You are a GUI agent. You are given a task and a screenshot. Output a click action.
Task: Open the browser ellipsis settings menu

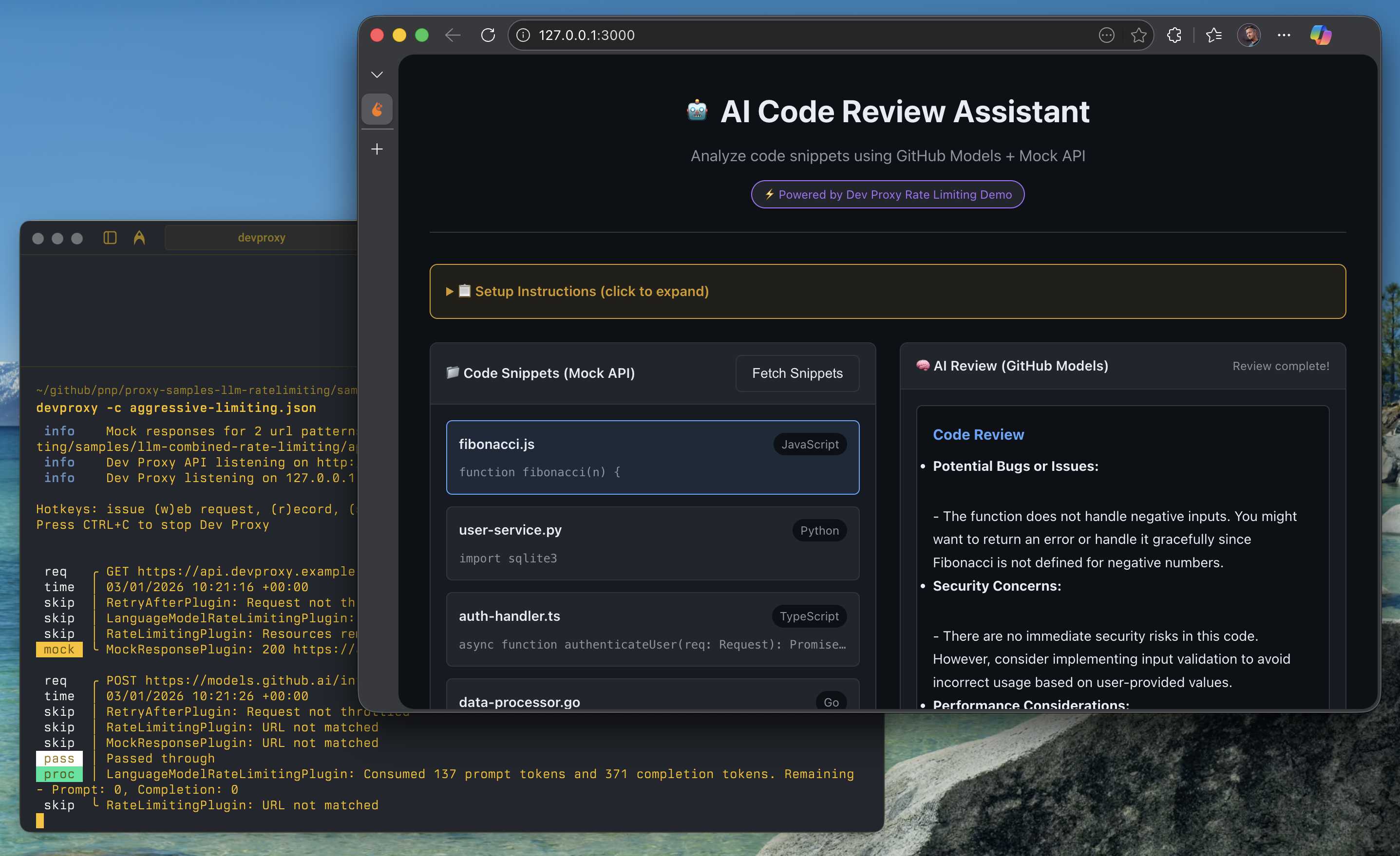[1284, 35]
